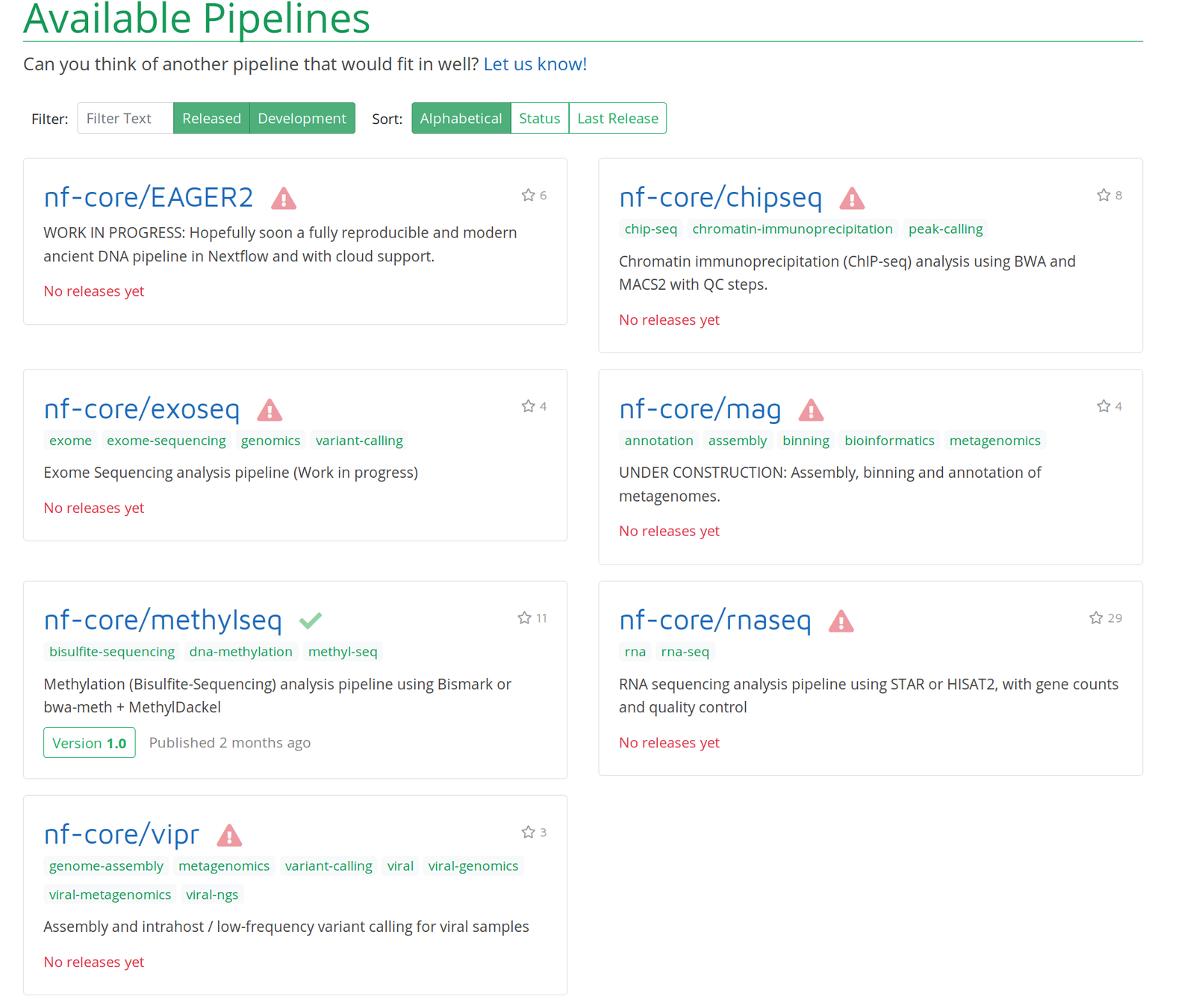1202x1008 pixels.
Task: Click the methyl-seq tag
Action: tap(343, 652)
